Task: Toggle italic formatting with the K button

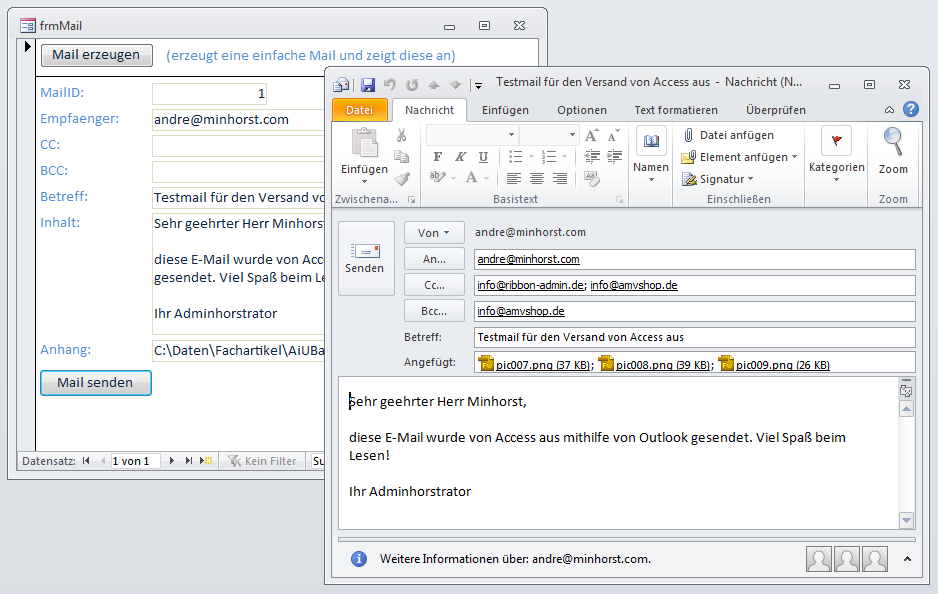Action: tap(460, 157)
